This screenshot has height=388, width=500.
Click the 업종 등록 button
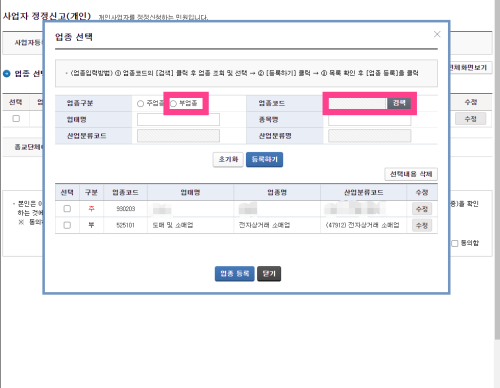[235, 274]
